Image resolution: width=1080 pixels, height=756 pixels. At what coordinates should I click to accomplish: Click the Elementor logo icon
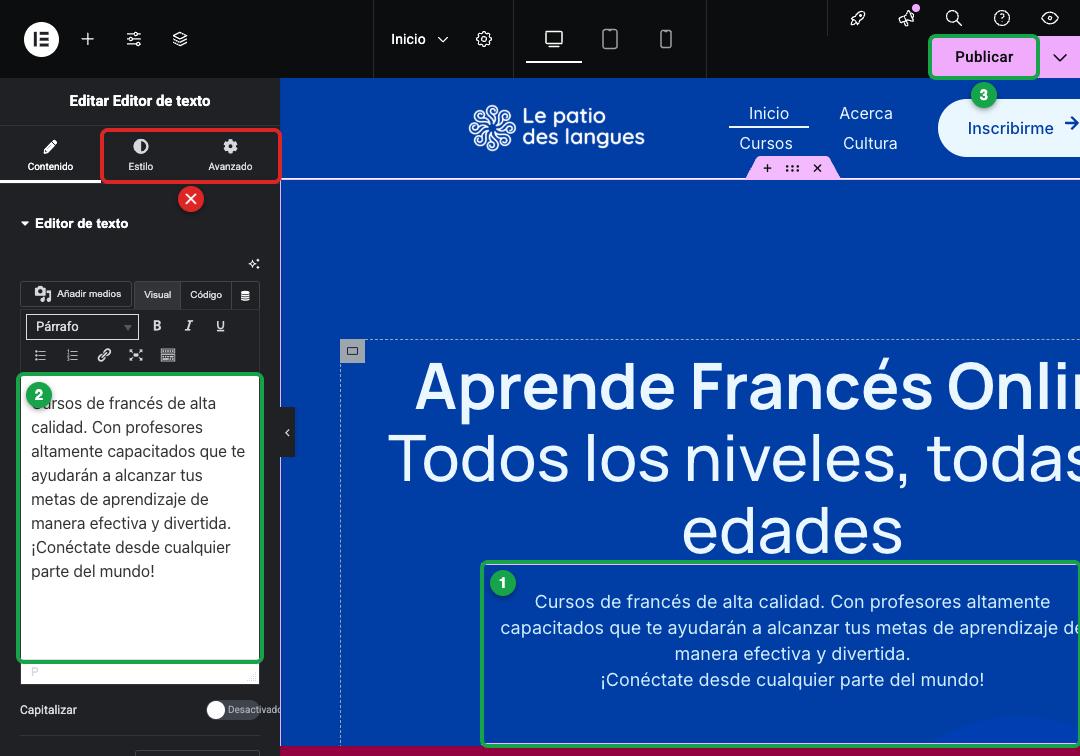[41, 39]
